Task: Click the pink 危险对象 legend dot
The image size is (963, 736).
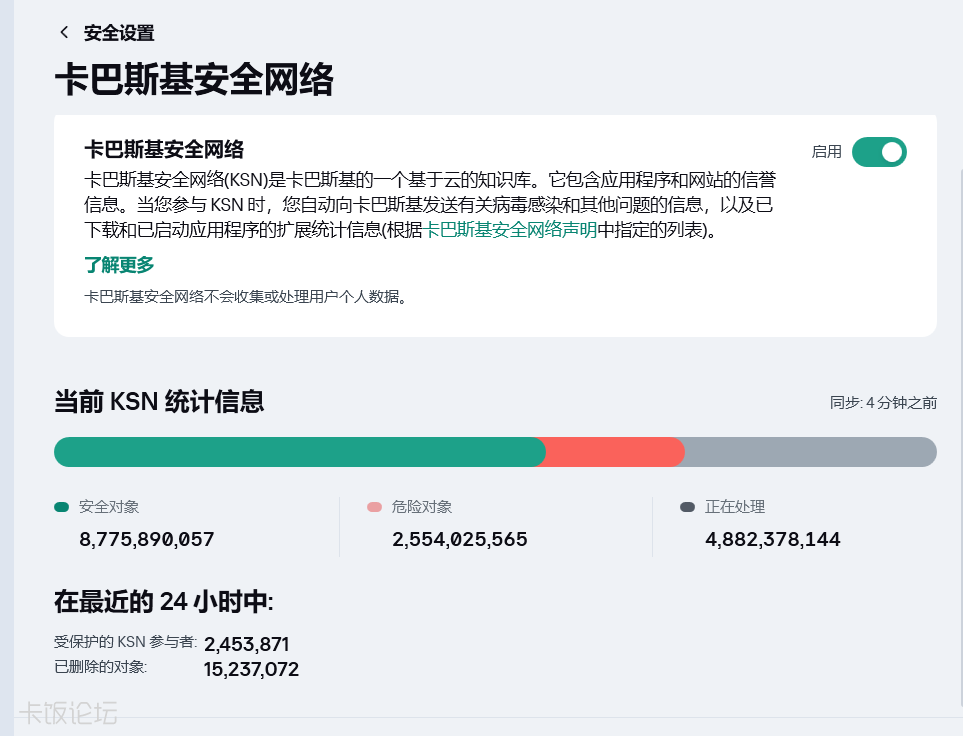Action: [x=374, y=507]
